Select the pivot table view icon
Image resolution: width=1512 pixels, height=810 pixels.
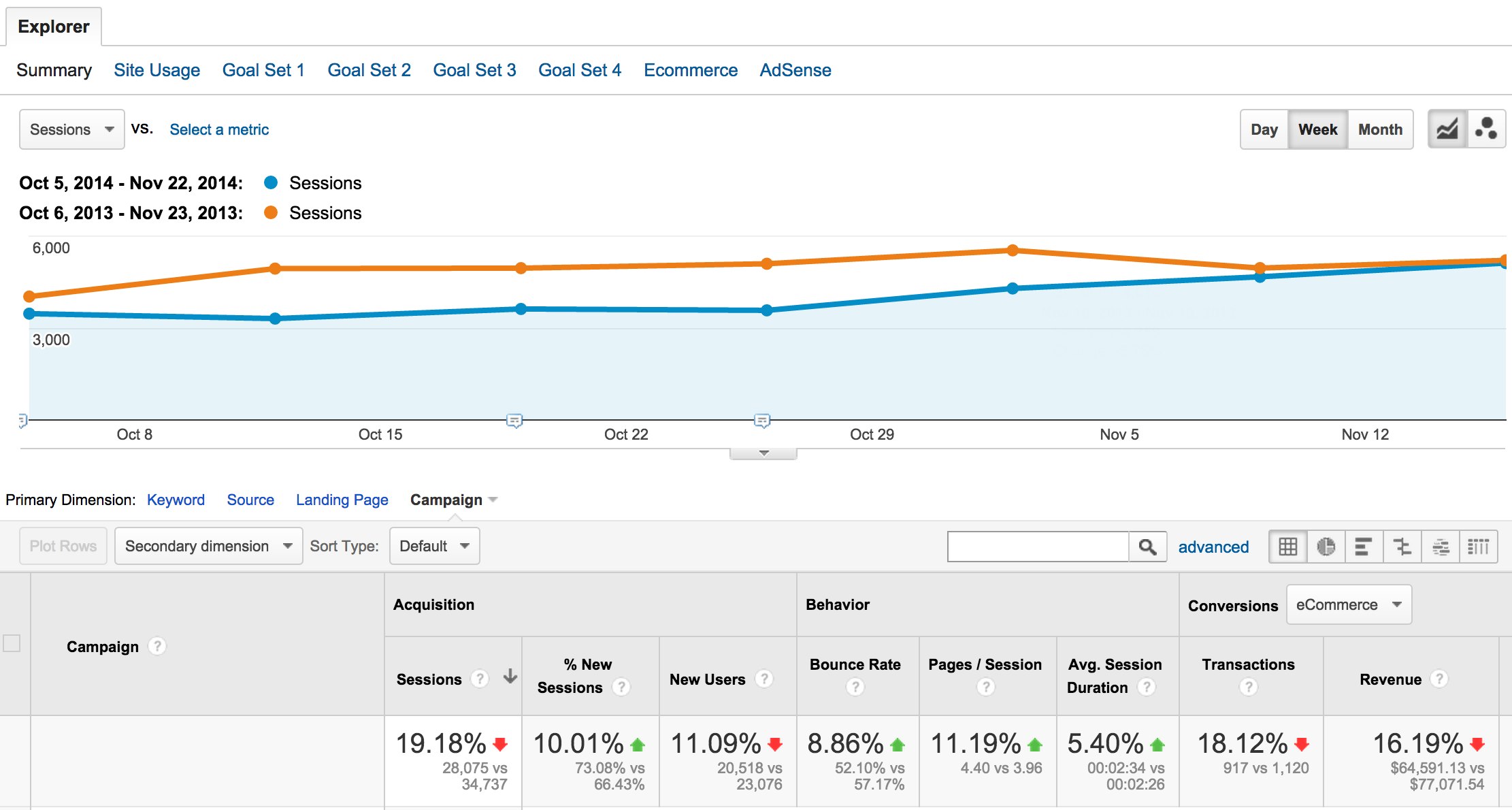point(1478,547)
